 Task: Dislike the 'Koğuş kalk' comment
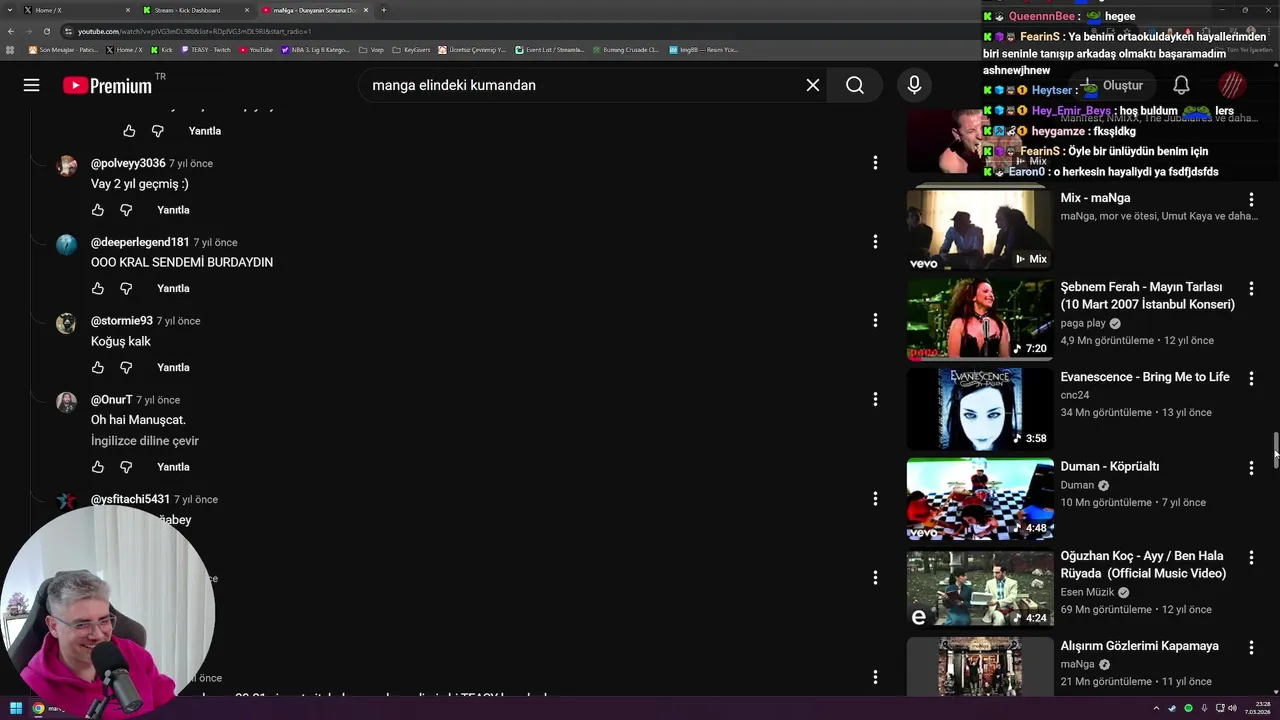click(x=126, y=367)
